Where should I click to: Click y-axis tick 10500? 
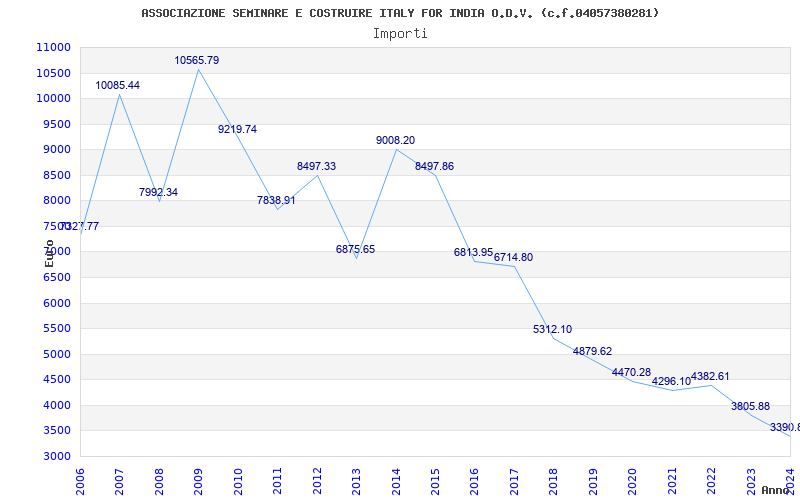54,73
